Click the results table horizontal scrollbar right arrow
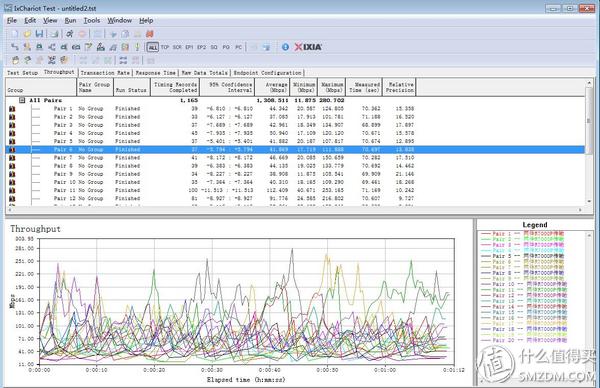600x388 pixels. coord(580,210)
